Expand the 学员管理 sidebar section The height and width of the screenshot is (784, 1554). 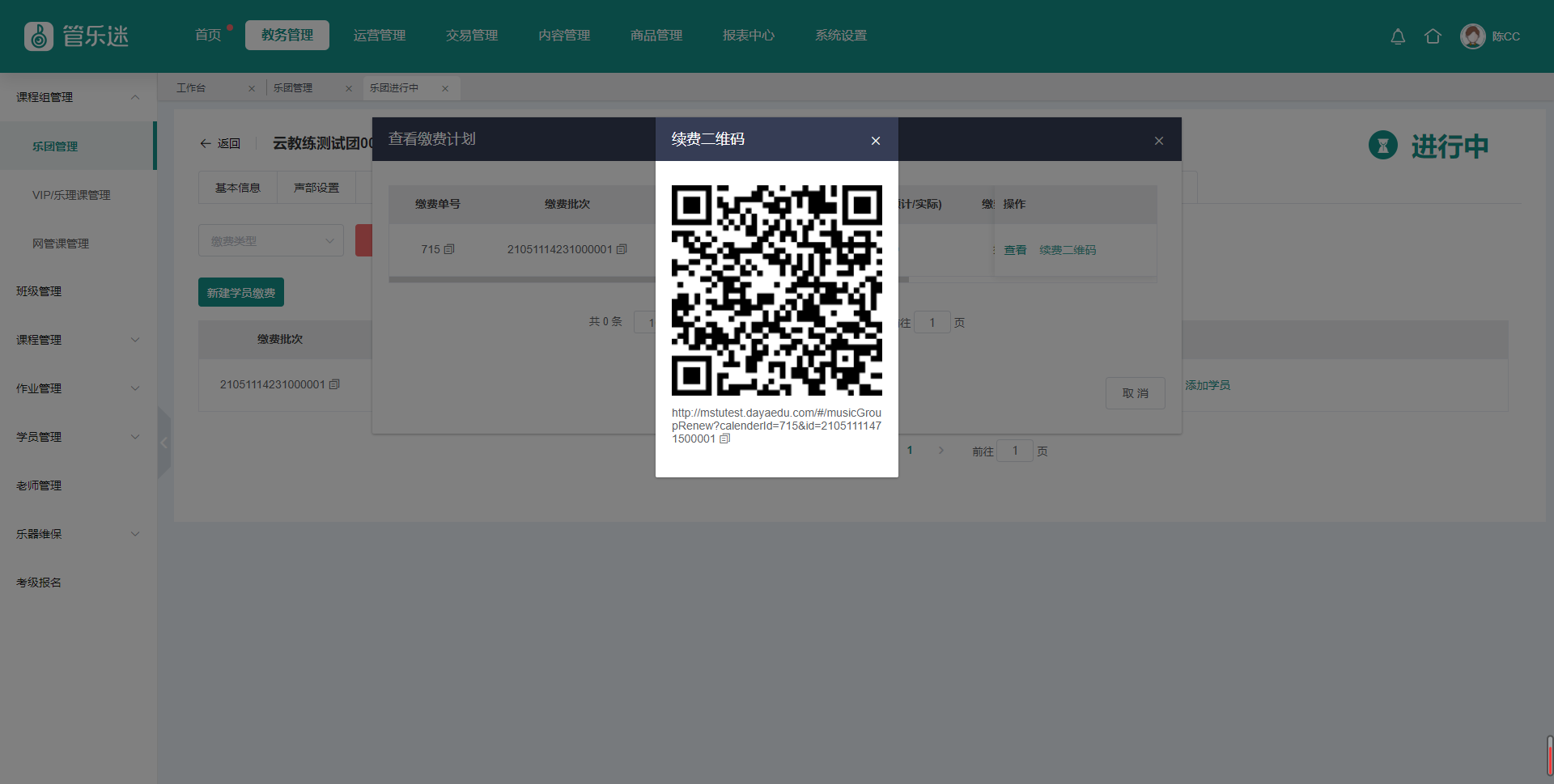[x=135, y=437]
